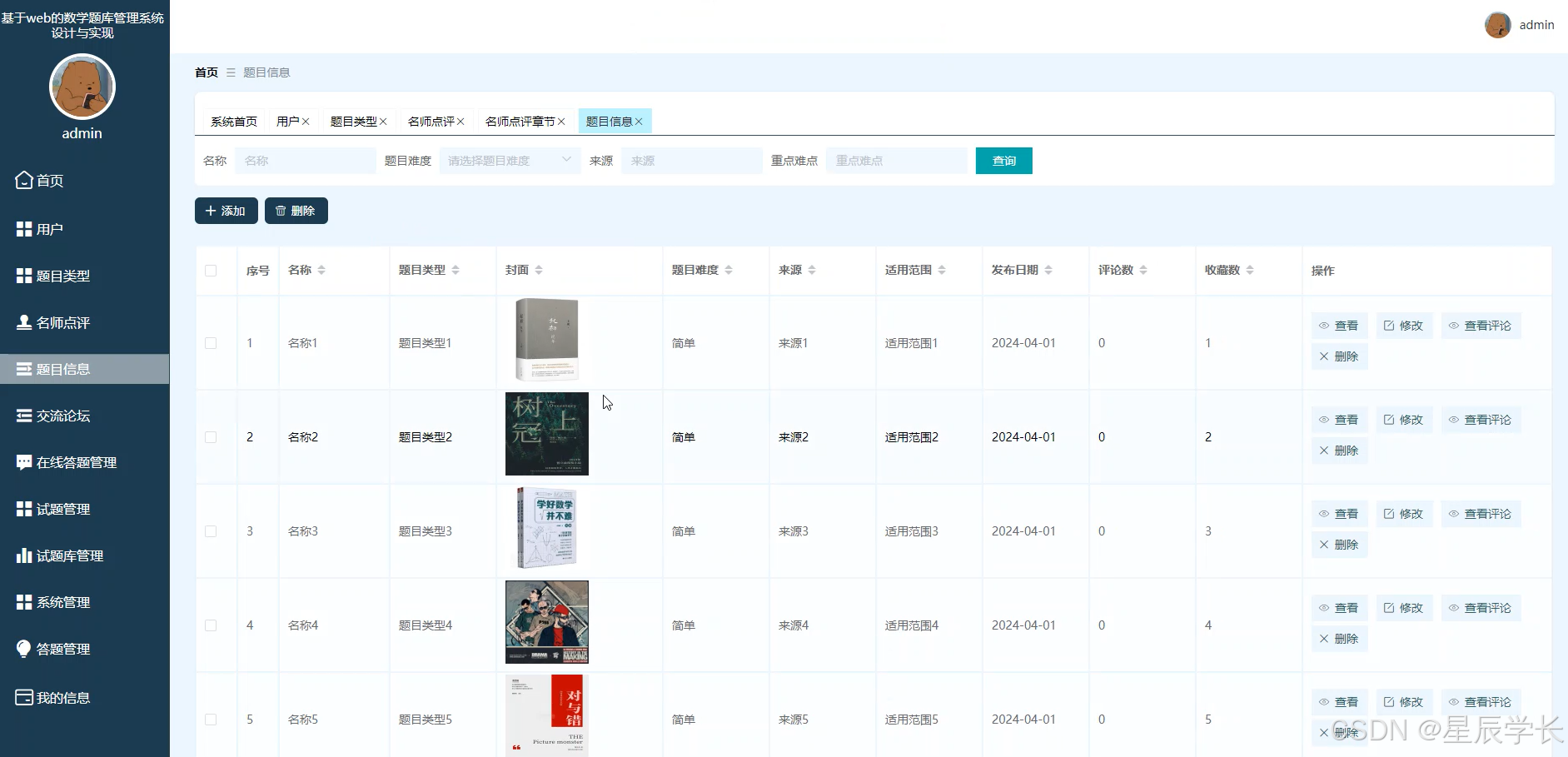
Task: Close the 题目类型 tab
Action: 383,122
